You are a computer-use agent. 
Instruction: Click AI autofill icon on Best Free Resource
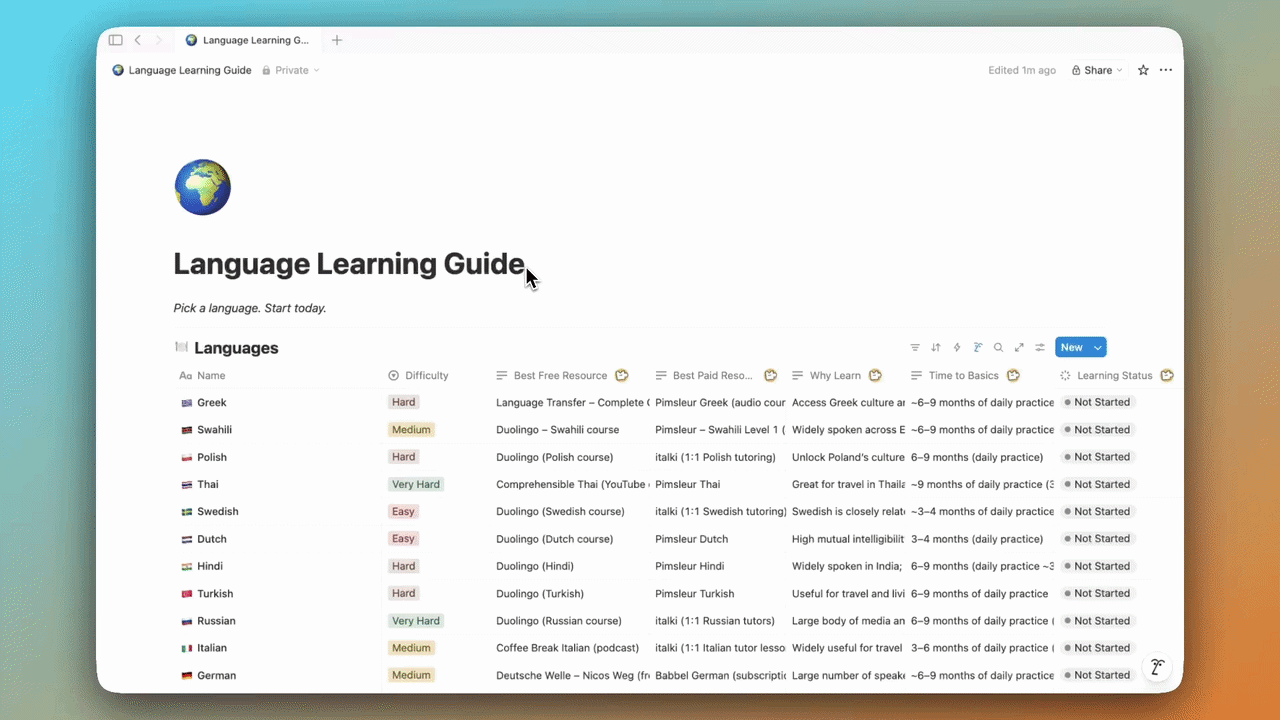[x=622, y=376]
